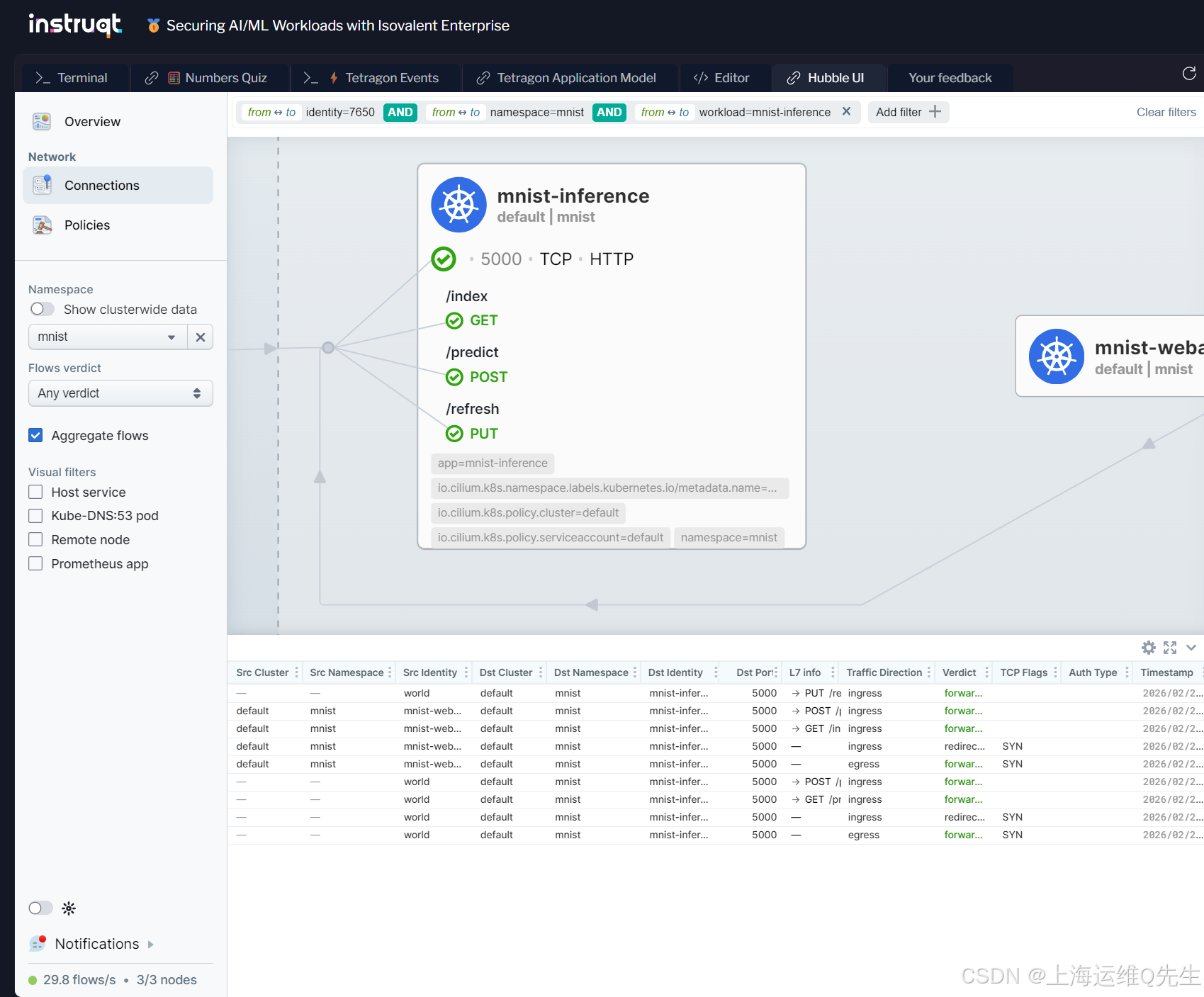Click the identity=7650 filter chip
The width and height of the screenshot is (1204, 997).
pyautogui.click(x=308, y=112)
